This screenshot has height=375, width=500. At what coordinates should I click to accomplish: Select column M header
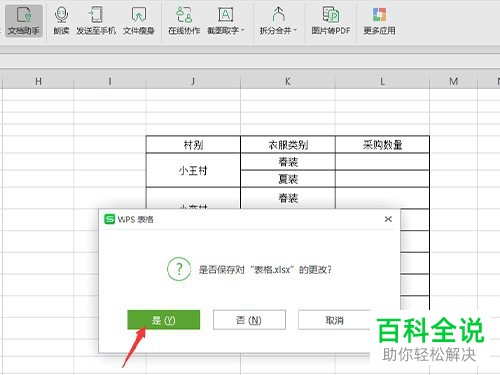(x=453, y=81)
